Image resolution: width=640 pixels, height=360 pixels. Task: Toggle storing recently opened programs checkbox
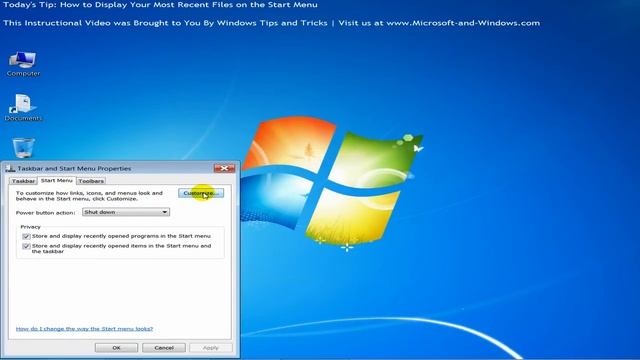click(x=27, y=236)
